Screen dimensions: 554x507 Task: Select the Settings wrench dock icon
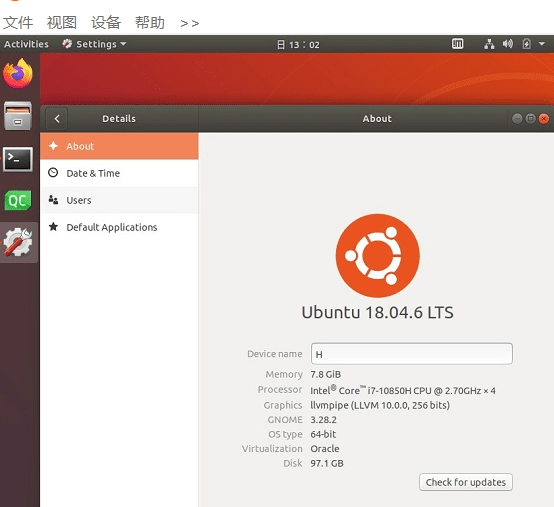tap(18, 242)
